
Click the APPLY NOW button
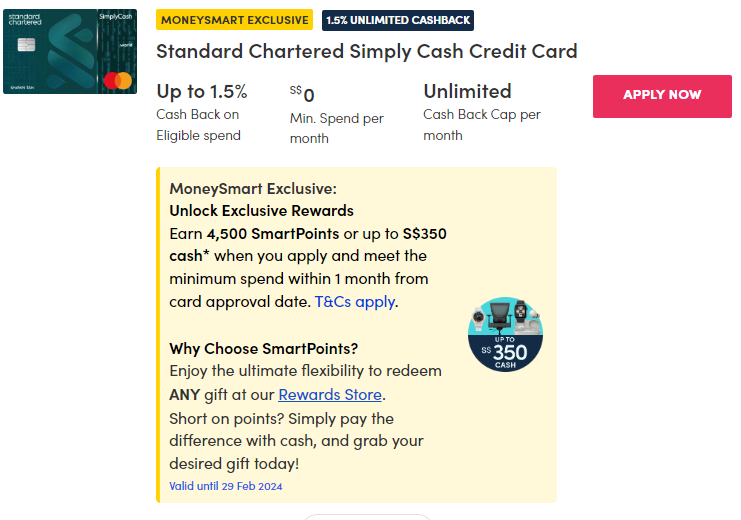(x=662, y=95)
